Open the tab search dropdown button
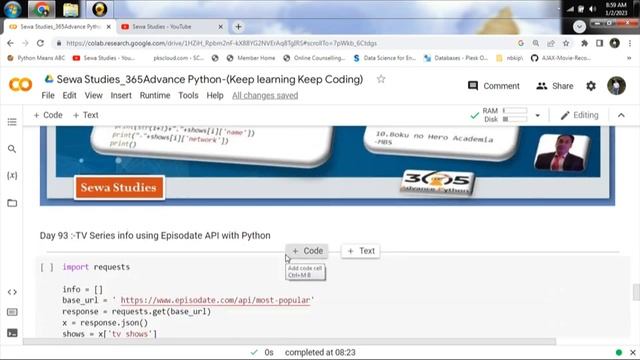This screenshot has width=640, height=360. click(x=579, y=27)
